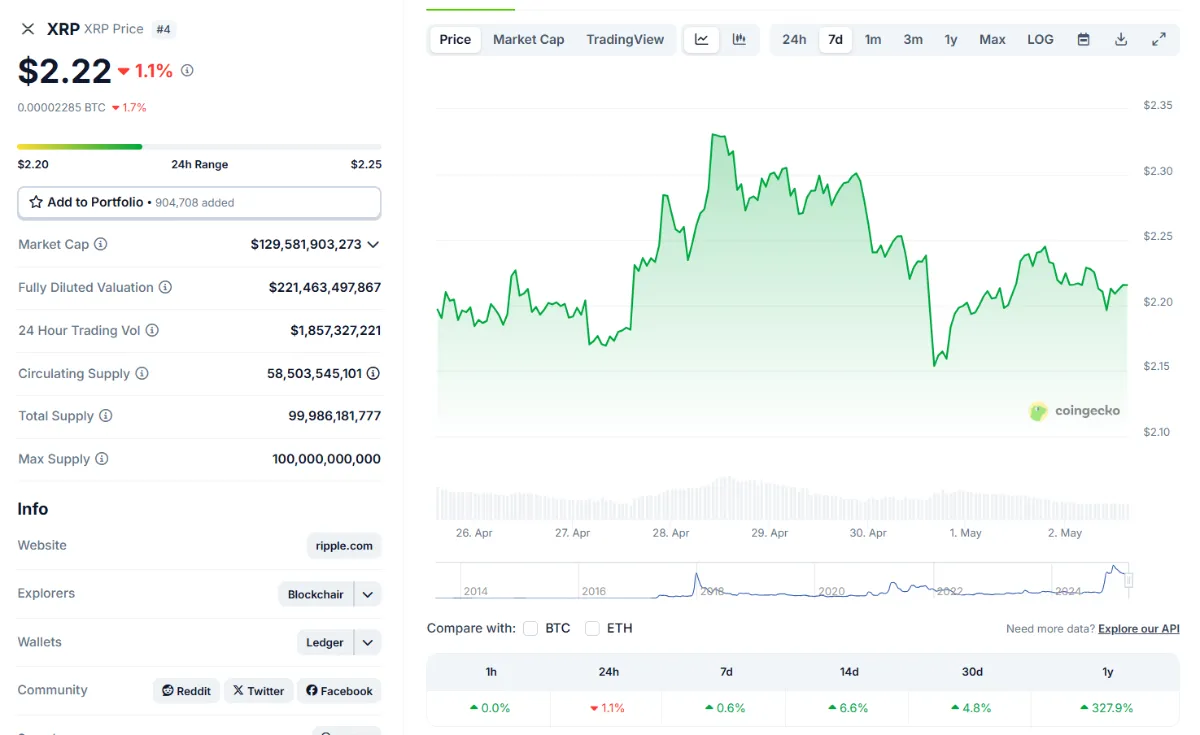
Task: Open info icon next to 58,503,545,101 value
Action: point(373,373)
